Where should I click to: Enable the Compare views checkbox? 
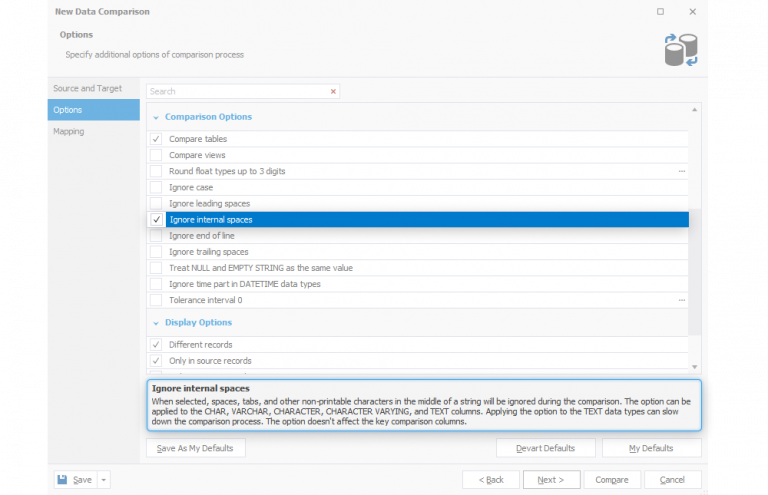(156, 155)
